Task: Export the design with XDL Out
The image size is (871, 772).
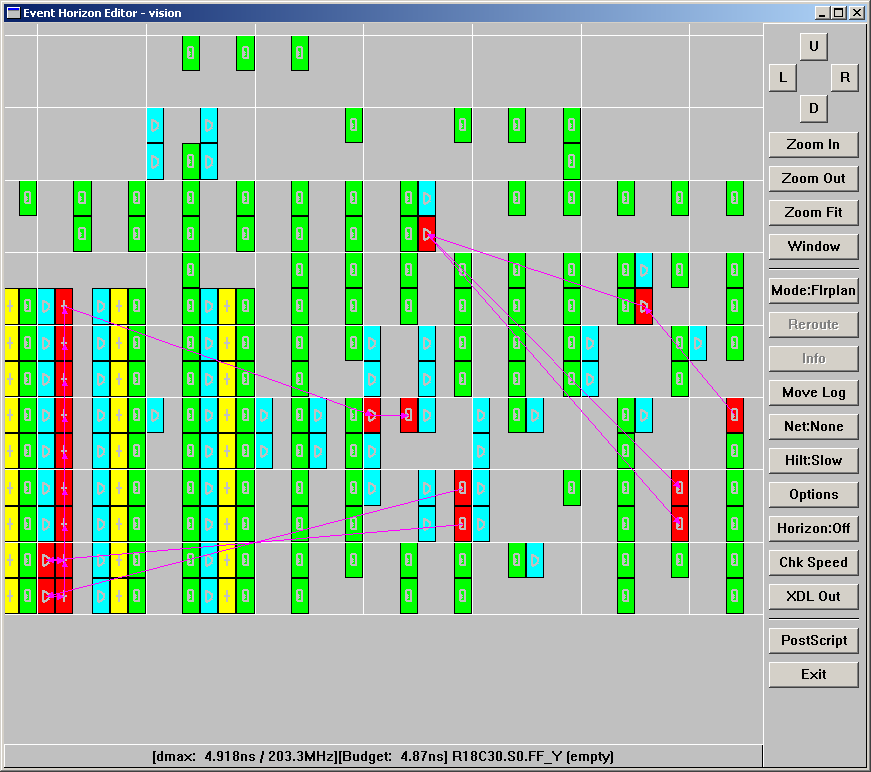Action: pos(813,596)
